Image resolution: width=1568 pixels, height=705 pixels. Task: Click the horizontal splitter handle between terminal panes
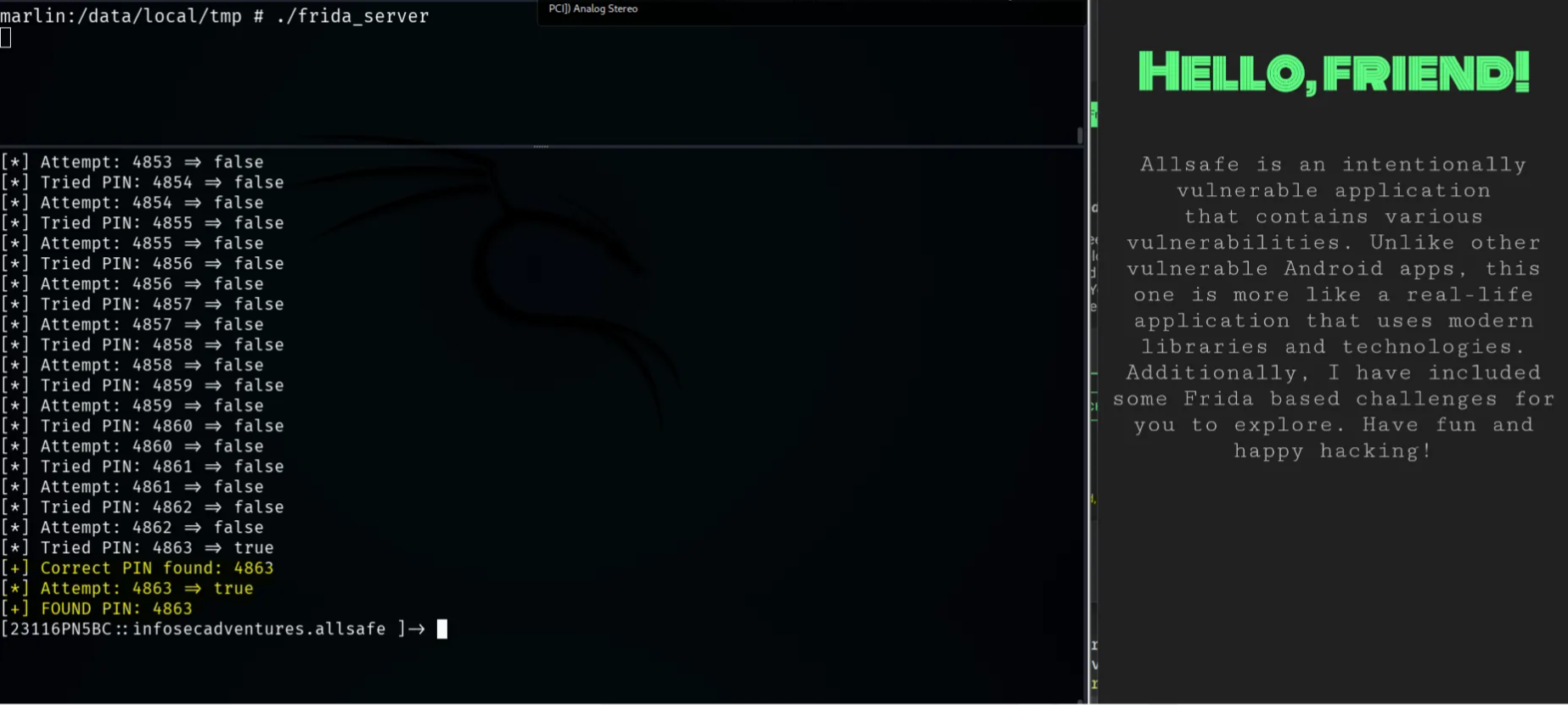pos(541,147)
